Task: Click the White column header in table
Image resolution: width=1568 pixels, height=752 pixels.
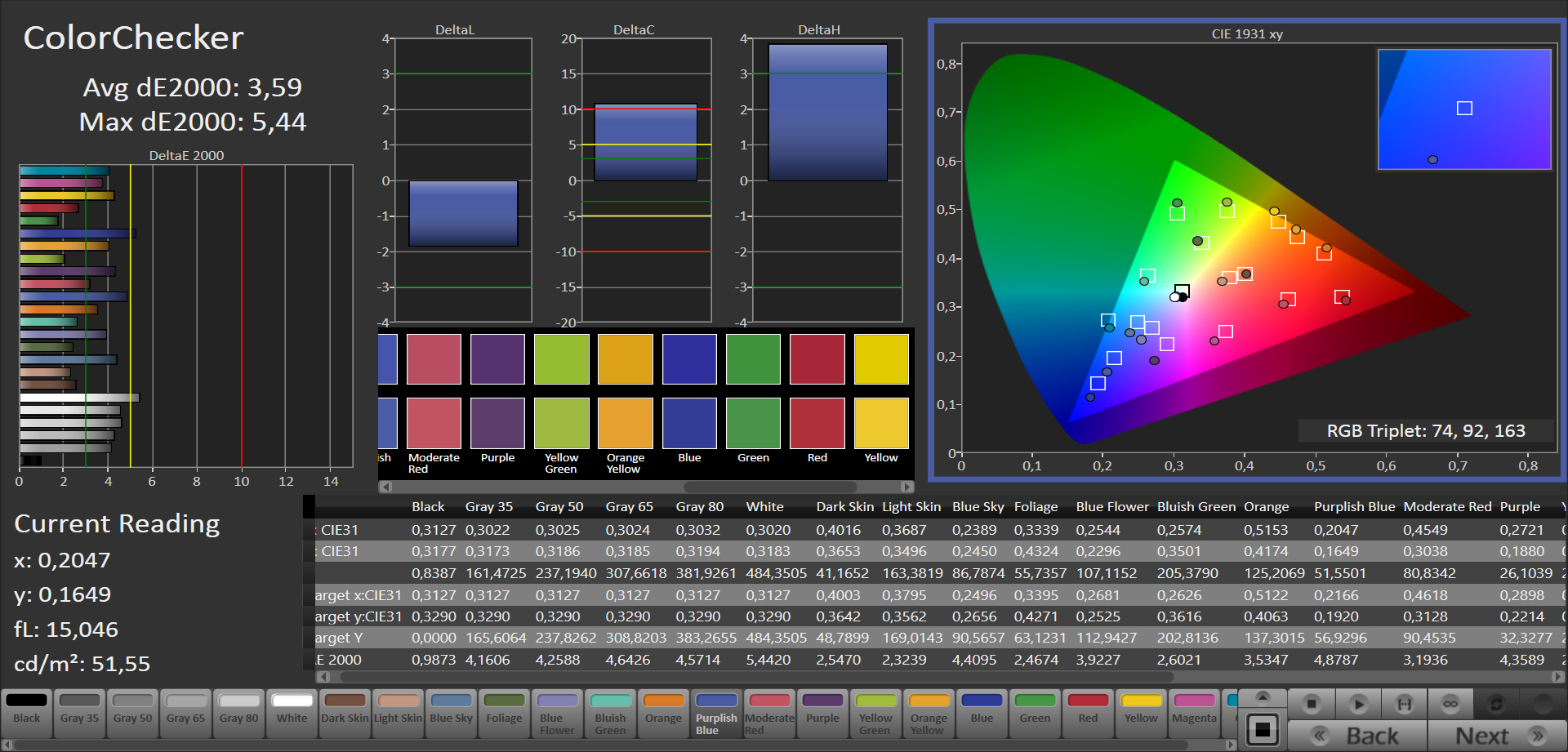Action: (764, 507)
